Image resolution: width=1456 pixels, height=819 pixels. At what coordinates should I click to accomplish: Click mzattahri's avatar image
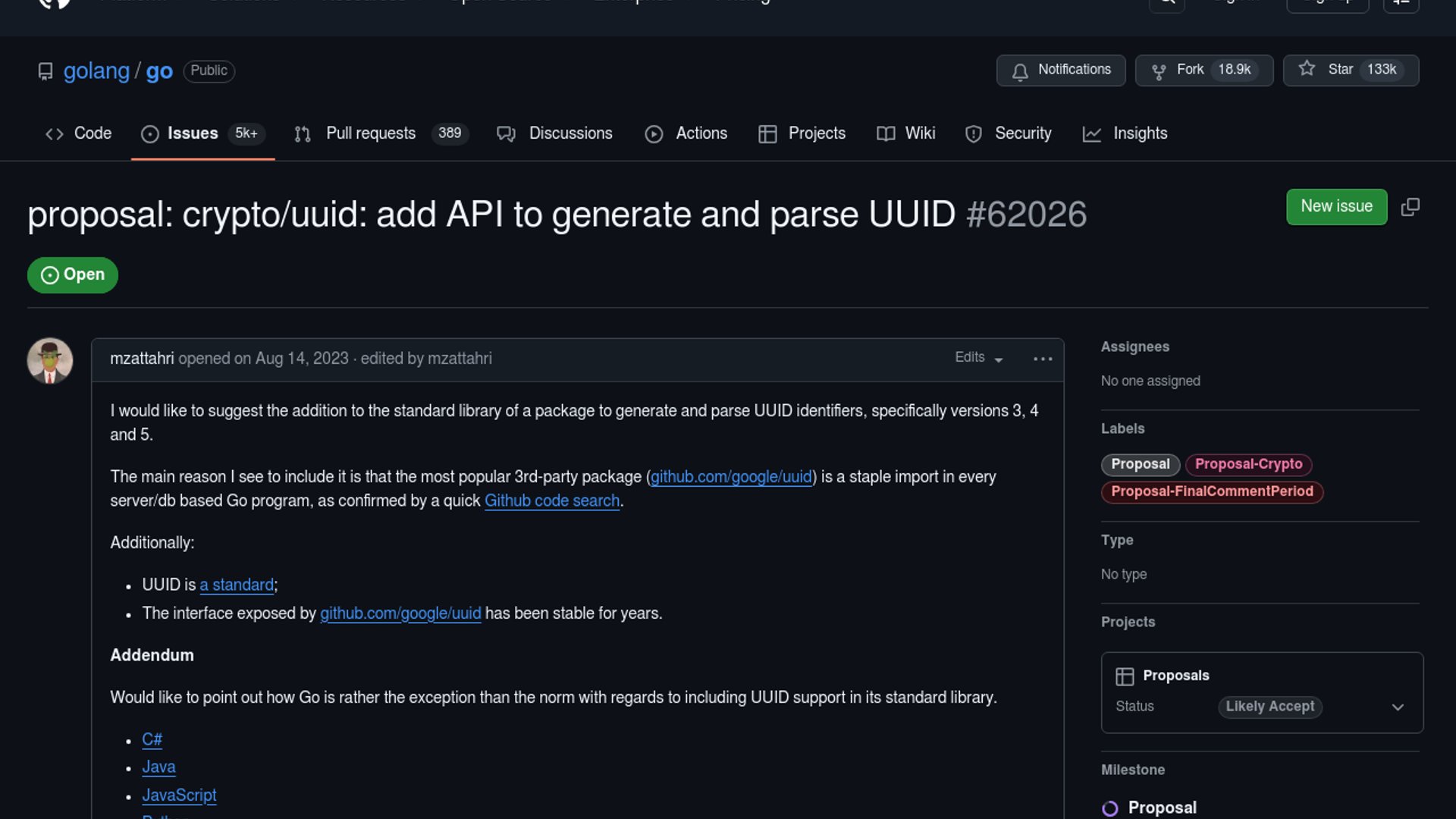(50, 361)
